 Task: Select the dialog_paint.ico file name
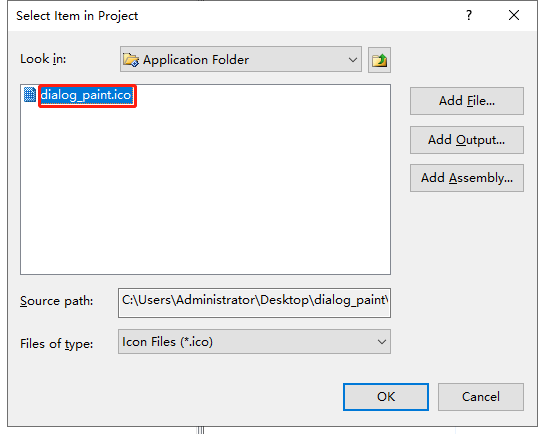tap(86, 95)
